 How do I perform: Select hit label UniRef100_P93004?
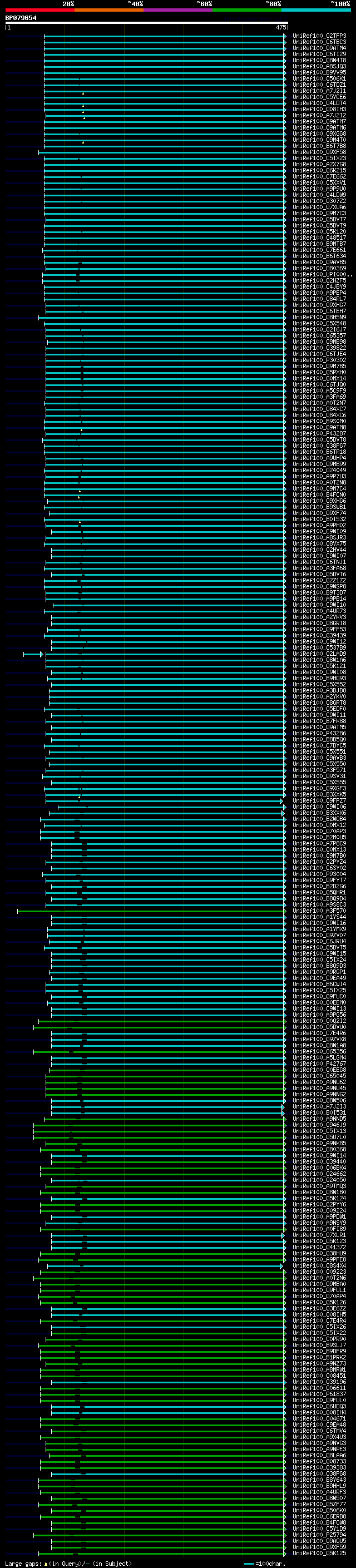tap(319, 874)
